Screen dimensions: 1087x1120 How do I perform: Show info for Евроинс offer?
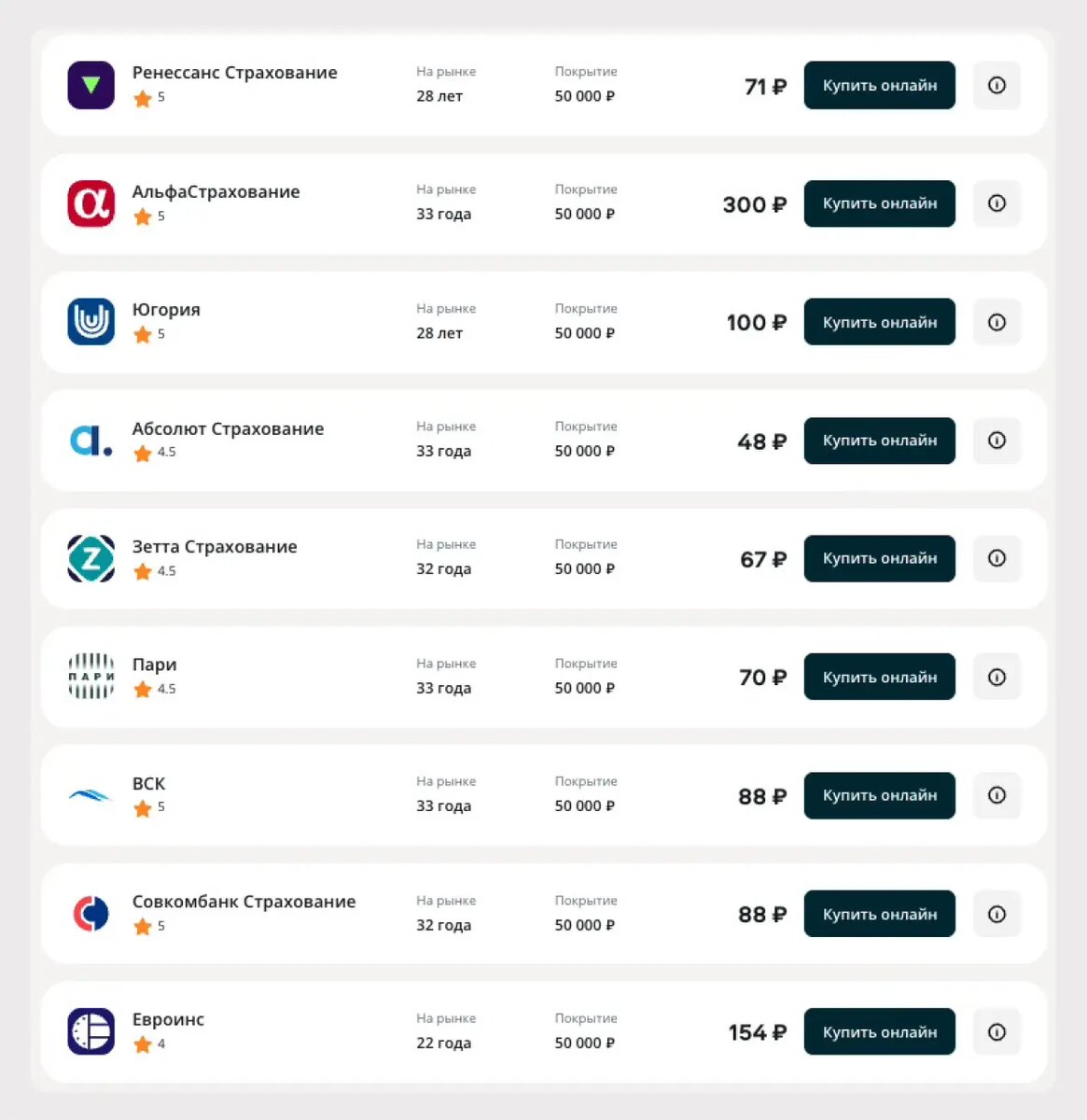coord(996,1031)
